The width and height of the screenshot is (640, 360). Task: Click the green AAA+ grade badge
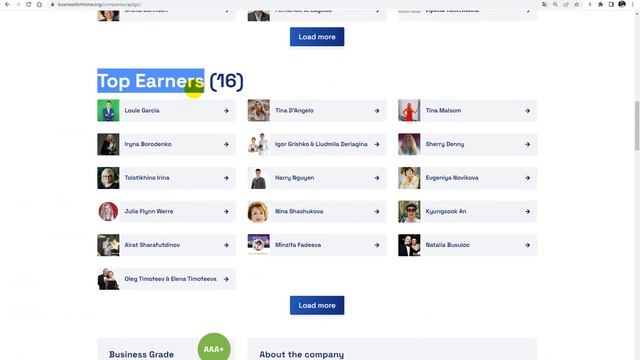(214, 348)
